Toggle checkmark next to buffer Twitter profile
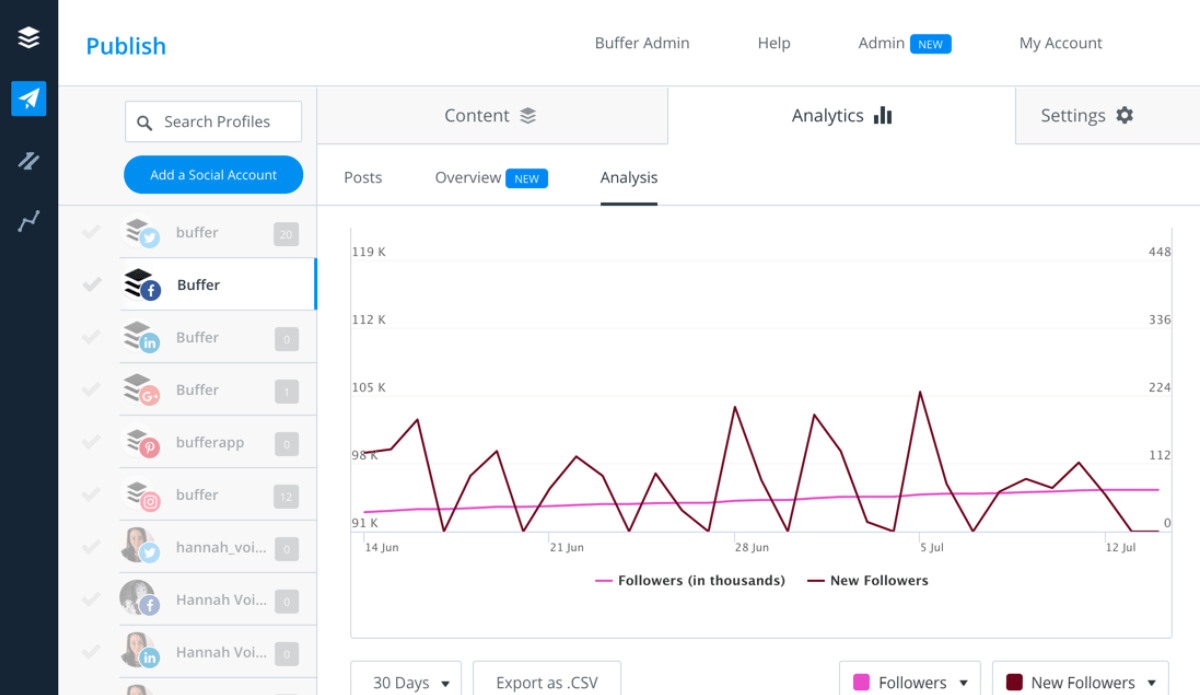The height and width of the screenshot is (695, 1200). [x=91, y=232]
